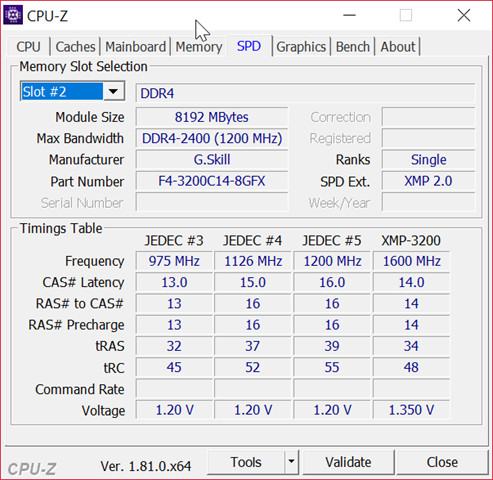Close the CPU-Z window with X

tap(464, 15)
